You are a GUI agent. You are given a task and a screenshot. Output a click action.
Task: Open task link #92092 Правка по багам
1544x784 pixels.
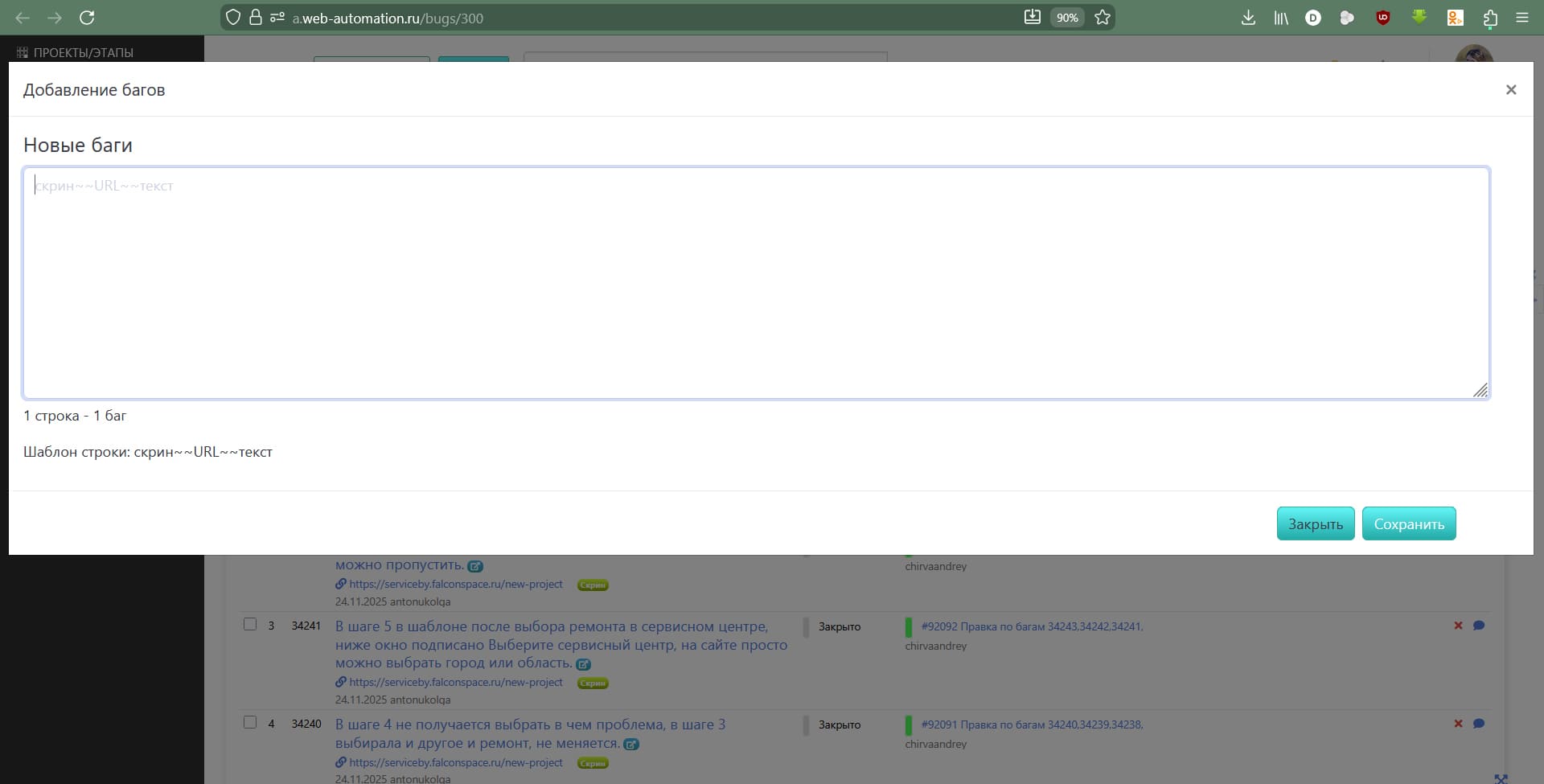(x=1032, y=626)
